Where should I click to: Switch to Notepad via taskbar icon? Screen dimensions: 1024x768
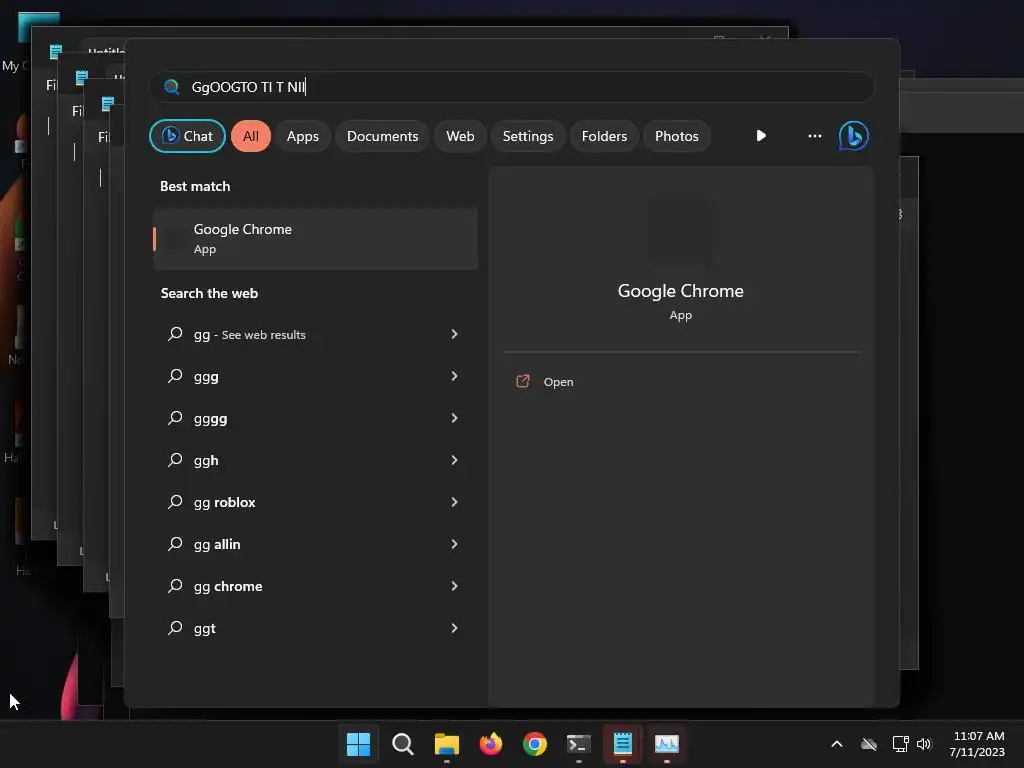click(622, 744)
